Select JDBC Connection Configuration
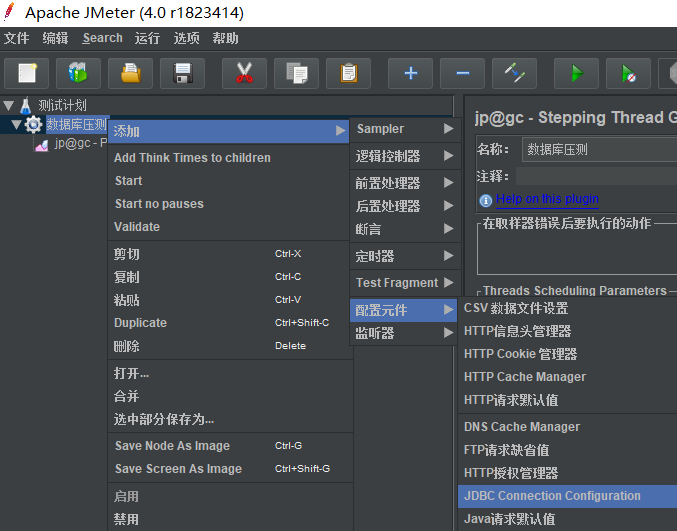Screen dimensions: 677x531 pyautogui.click(x=568, y=496)
